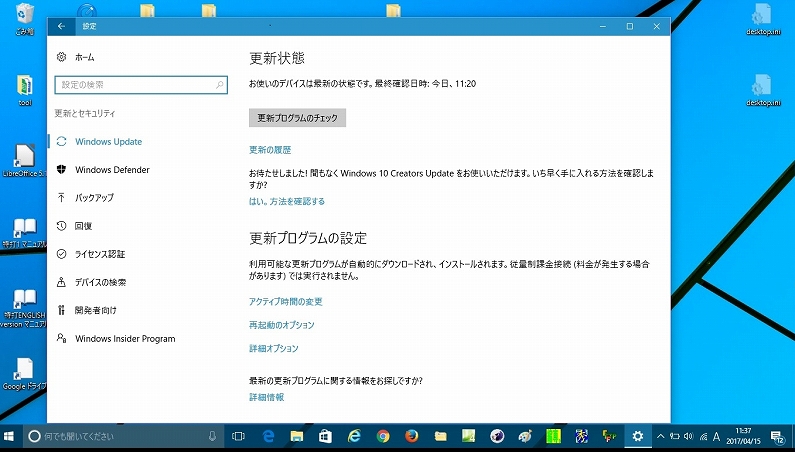Select the upper desktop.ini file icon

coord(763,19)
